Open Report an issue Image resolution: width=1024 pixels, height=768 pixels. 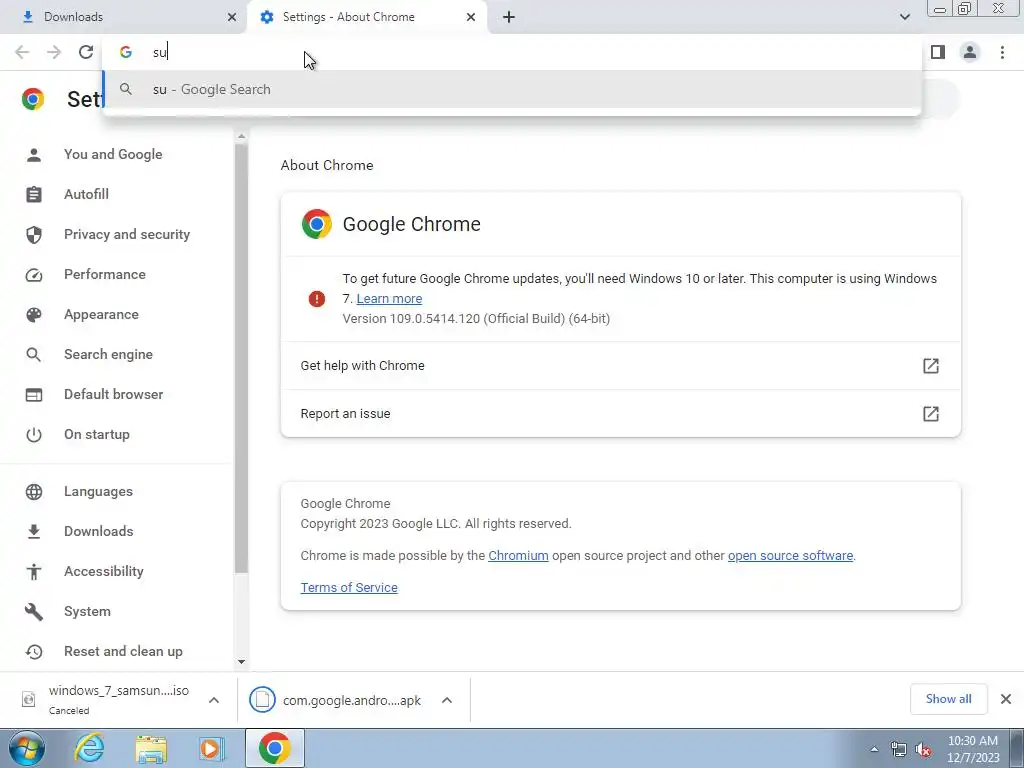tap(620, 413)
